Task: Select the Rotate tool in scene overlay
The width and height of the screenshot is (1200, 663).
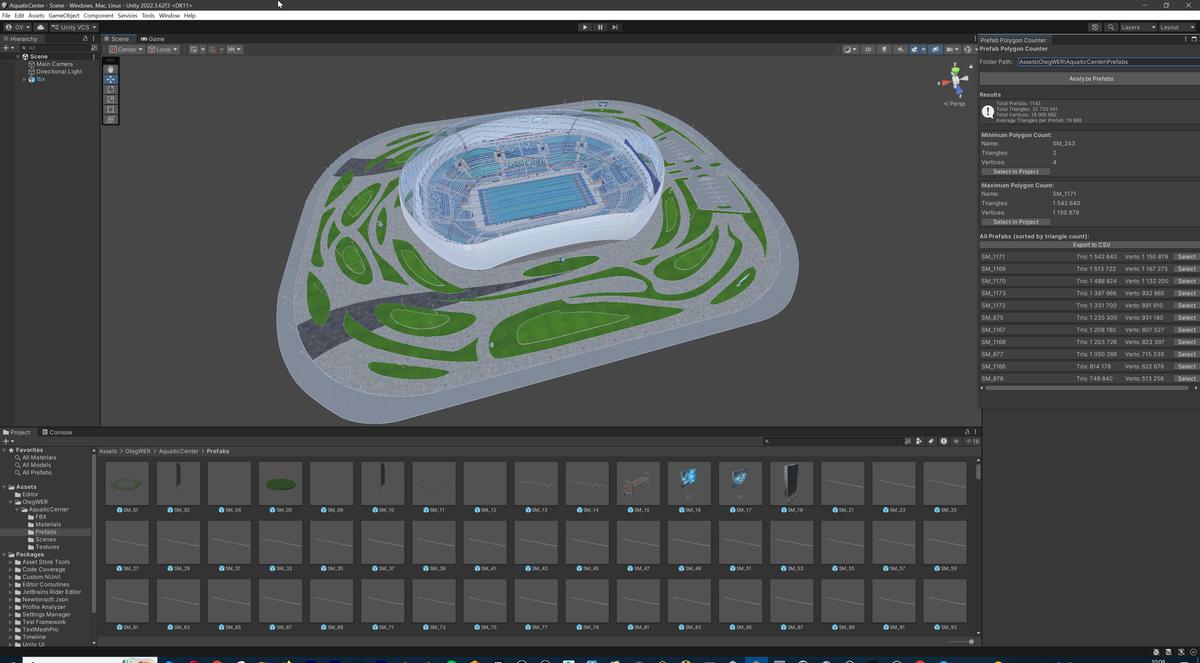Action: coord(111,89)
